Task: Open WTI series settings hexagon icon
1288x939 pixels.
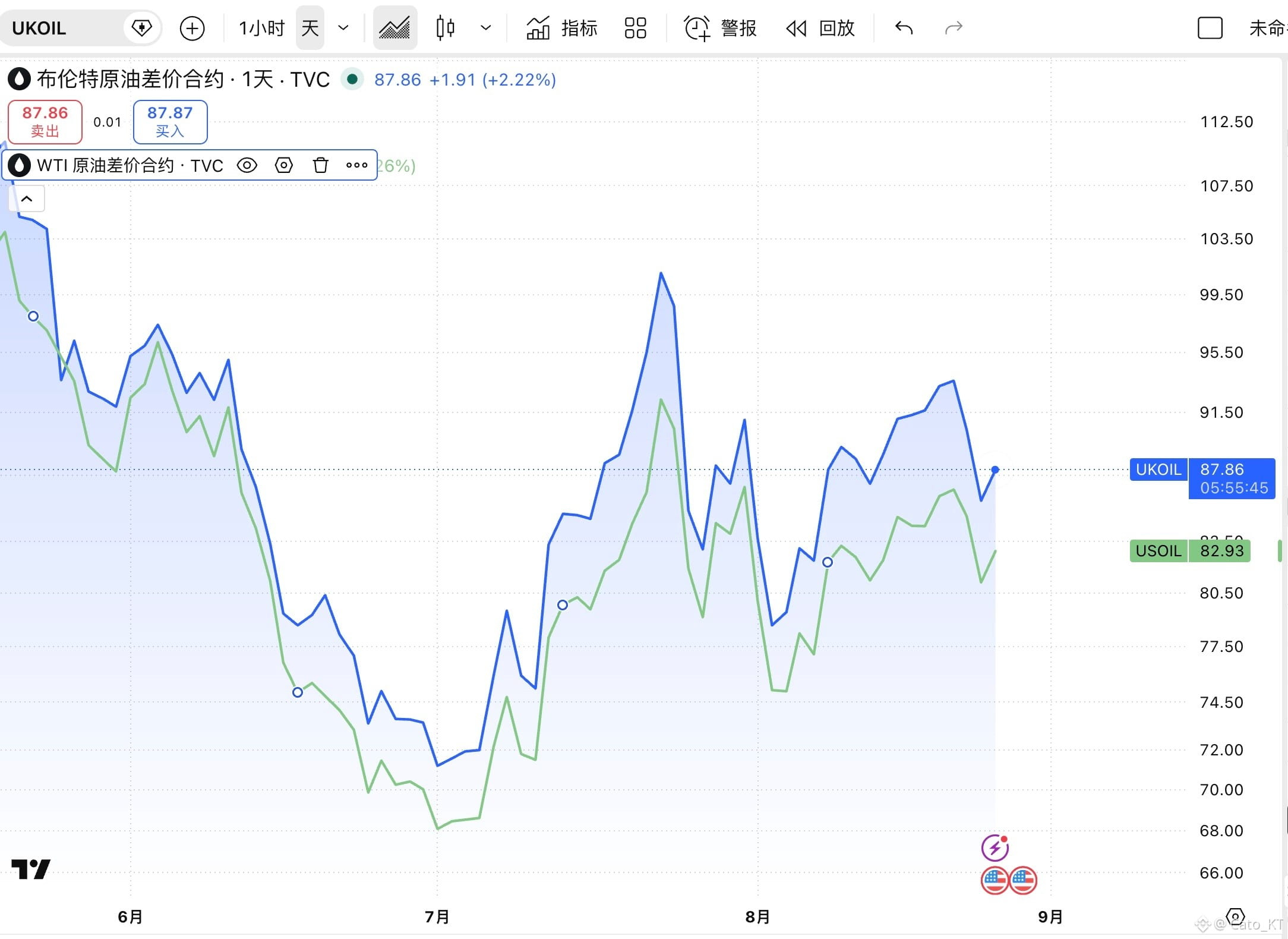Action: pyautogui.click(x=284, y=165)
